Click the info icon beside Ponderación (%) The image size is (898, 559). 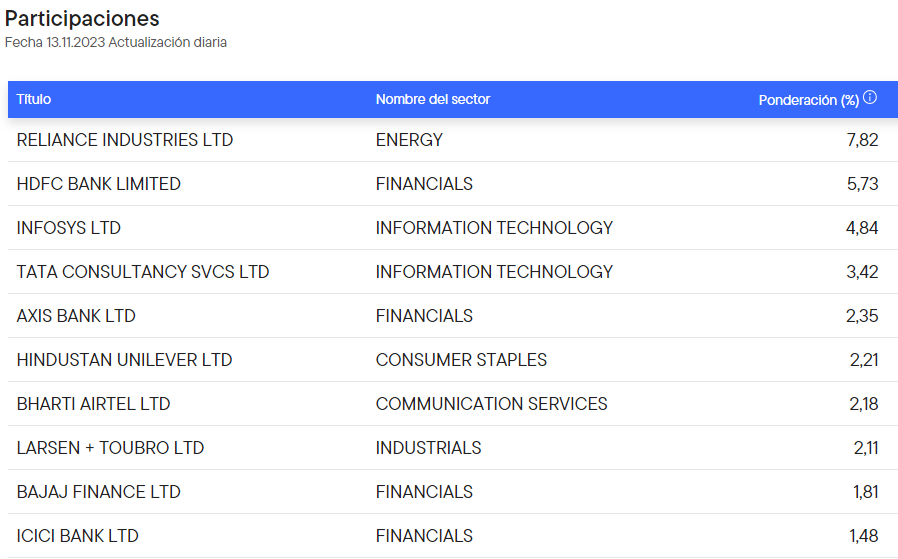pos(870,98)
